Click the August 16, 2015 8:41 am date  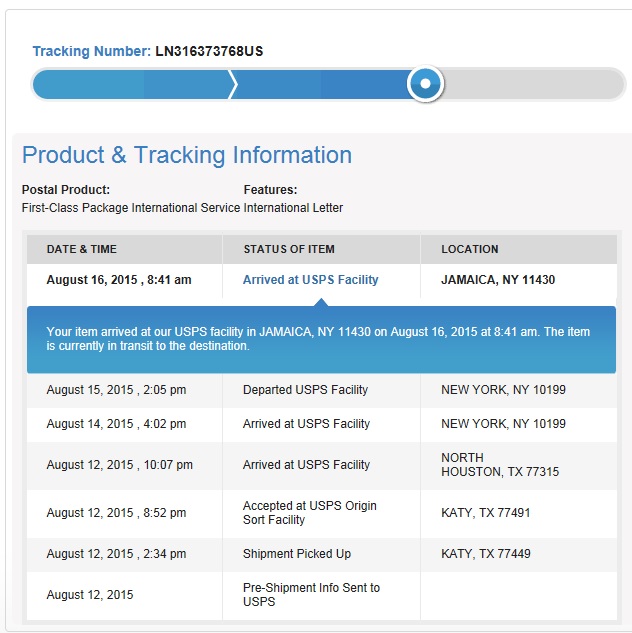click(x=119, y=280)
